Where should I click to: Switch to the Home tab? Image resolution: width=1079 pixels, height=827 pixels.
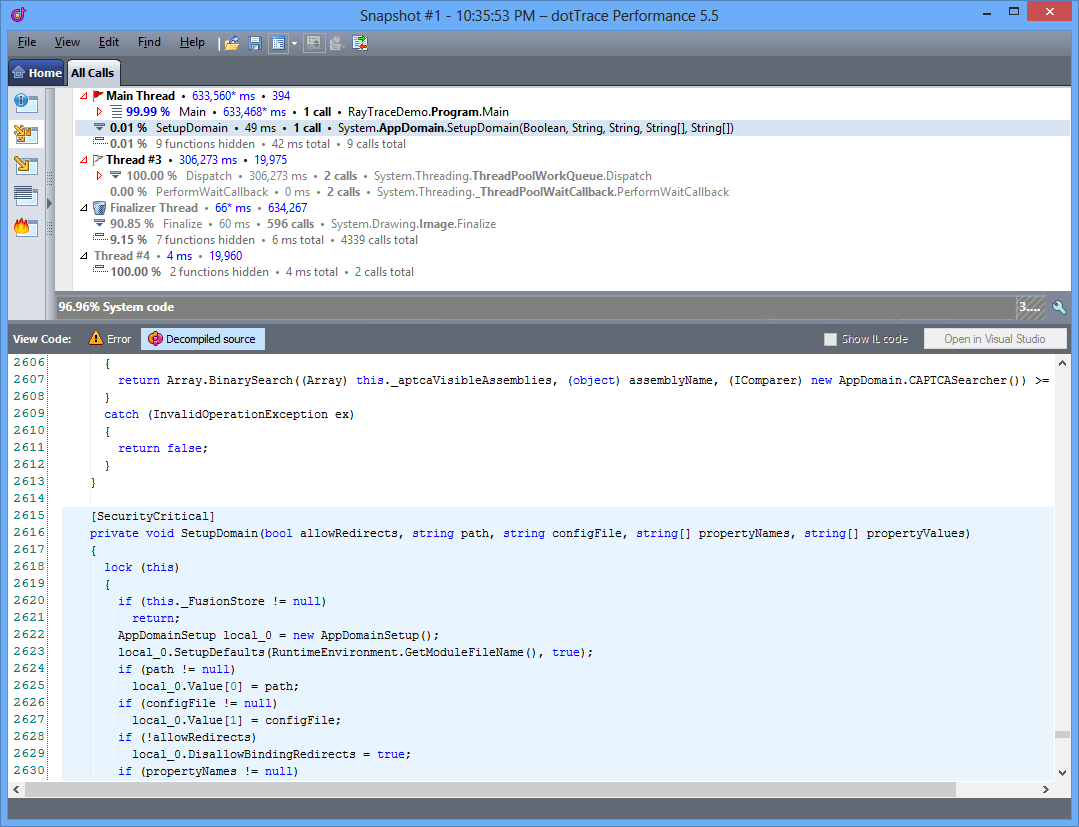tap(36, 73)
